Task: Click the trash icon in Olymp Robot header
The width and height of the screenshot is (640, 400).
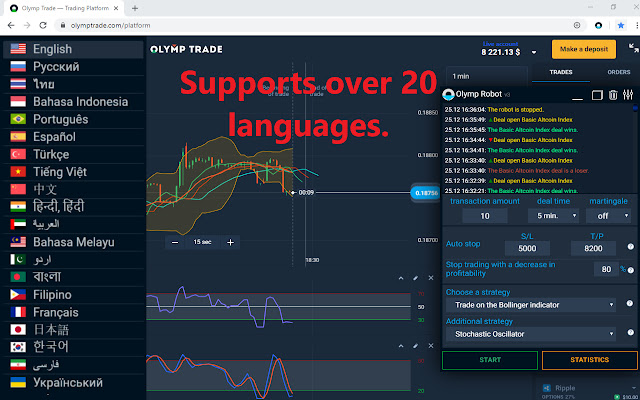Action: [x=611, y=95]
